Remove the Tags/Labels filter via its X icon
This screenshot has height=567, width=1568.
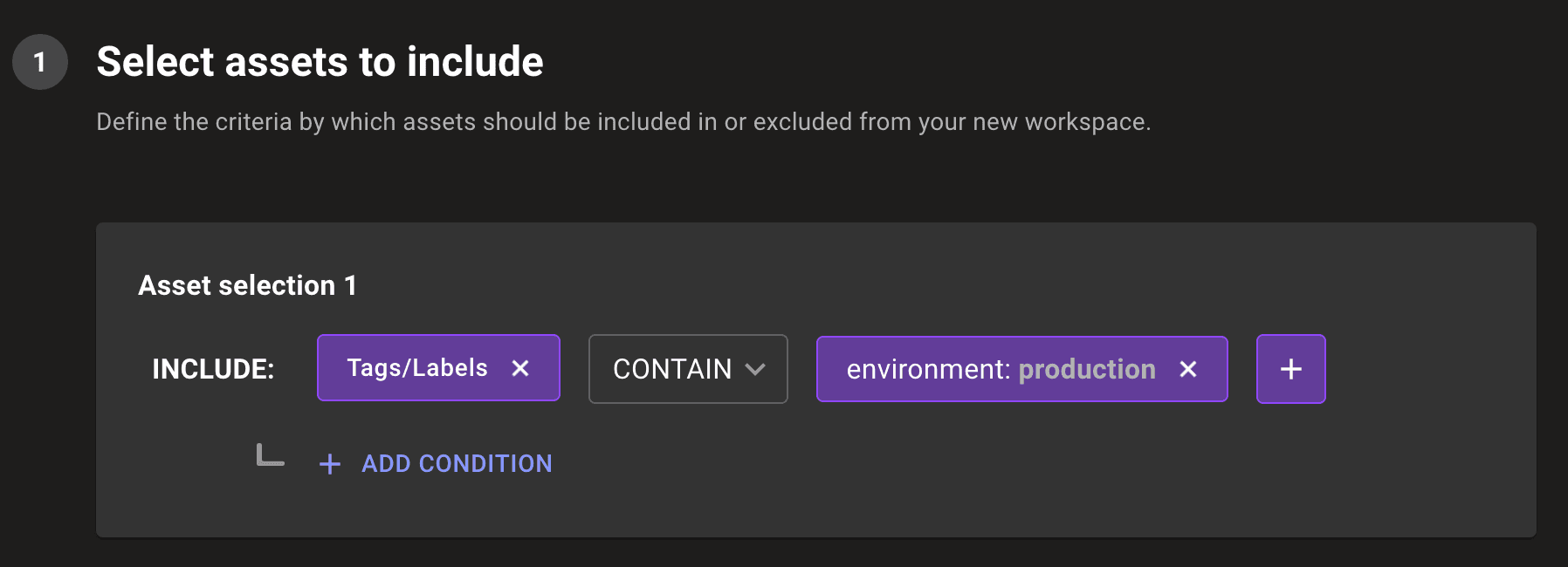(x=521, y=369)
